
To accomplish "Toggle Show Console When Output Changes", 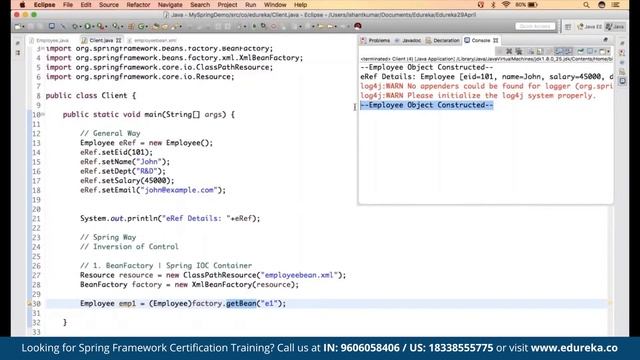I will (559, 51).
